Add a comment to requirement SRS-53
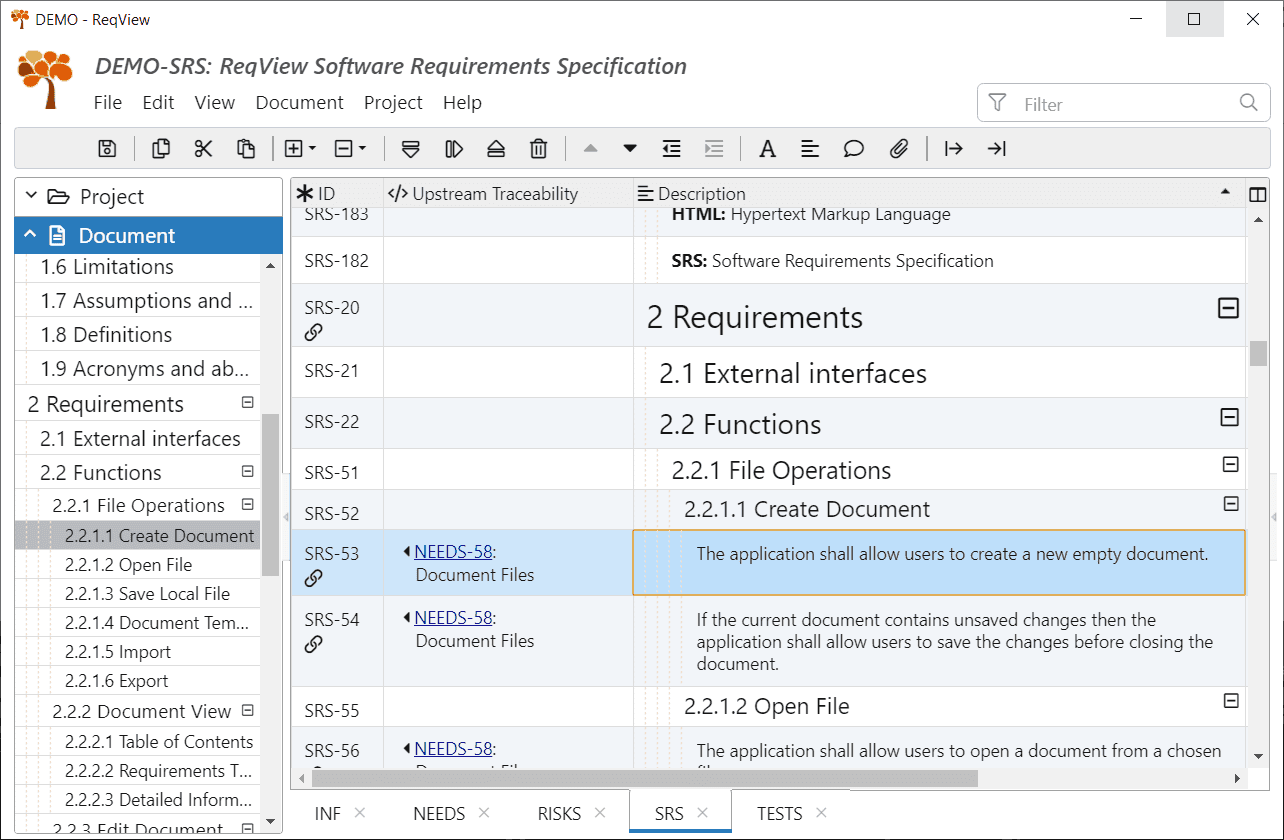Screen dimensions: 1284x840 853,148
